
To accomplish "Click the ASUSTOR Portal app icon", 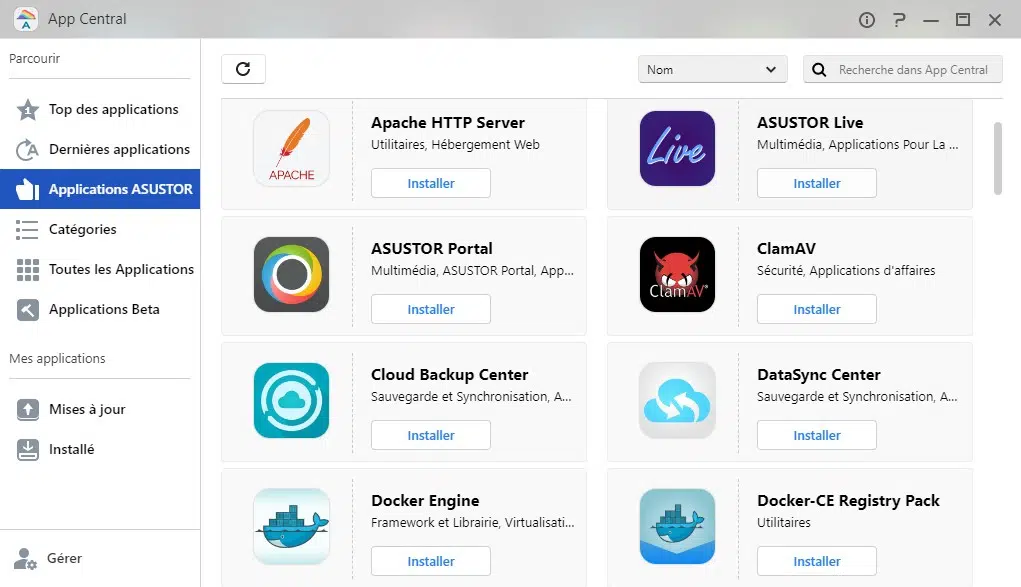I will pos(291,274).
